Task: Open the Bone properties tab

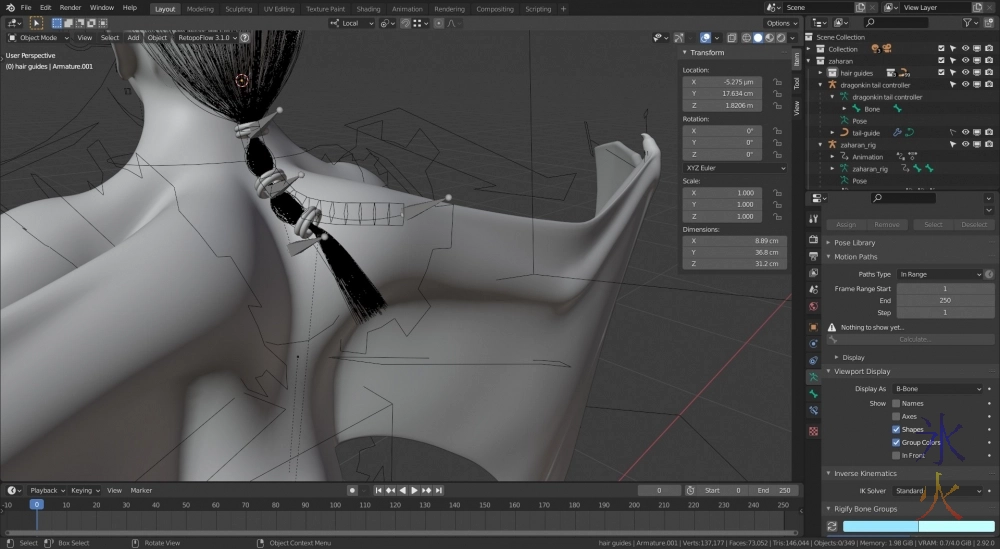Action: click(x=814, y=394)
